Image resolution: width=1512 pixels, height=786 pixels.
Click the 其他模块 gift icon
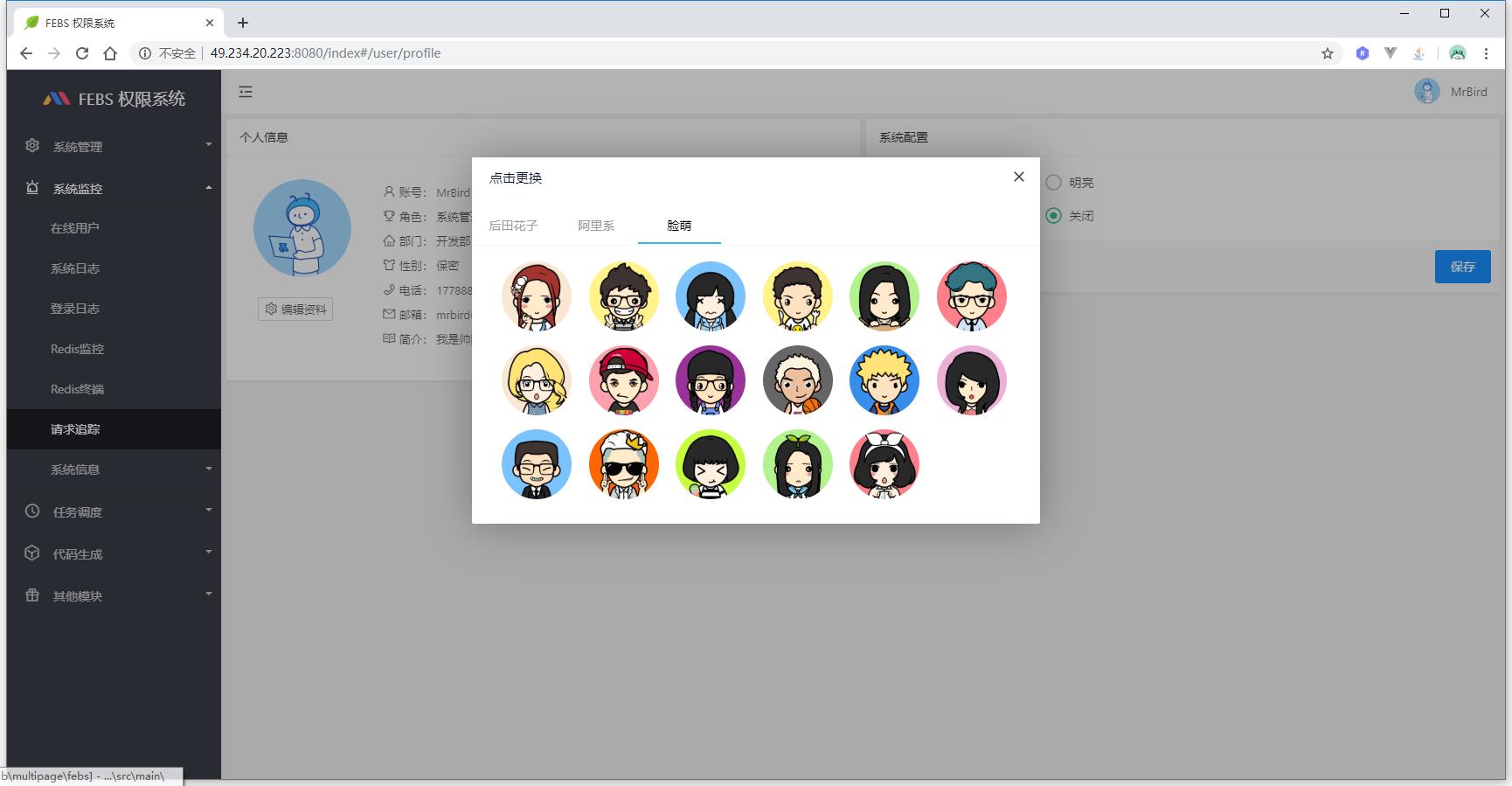pos(32,595)
